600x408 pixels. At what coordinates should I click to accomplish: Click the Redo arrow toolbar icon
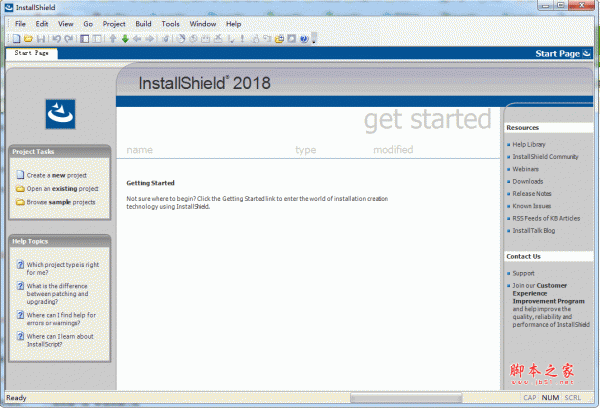[69, 38]
